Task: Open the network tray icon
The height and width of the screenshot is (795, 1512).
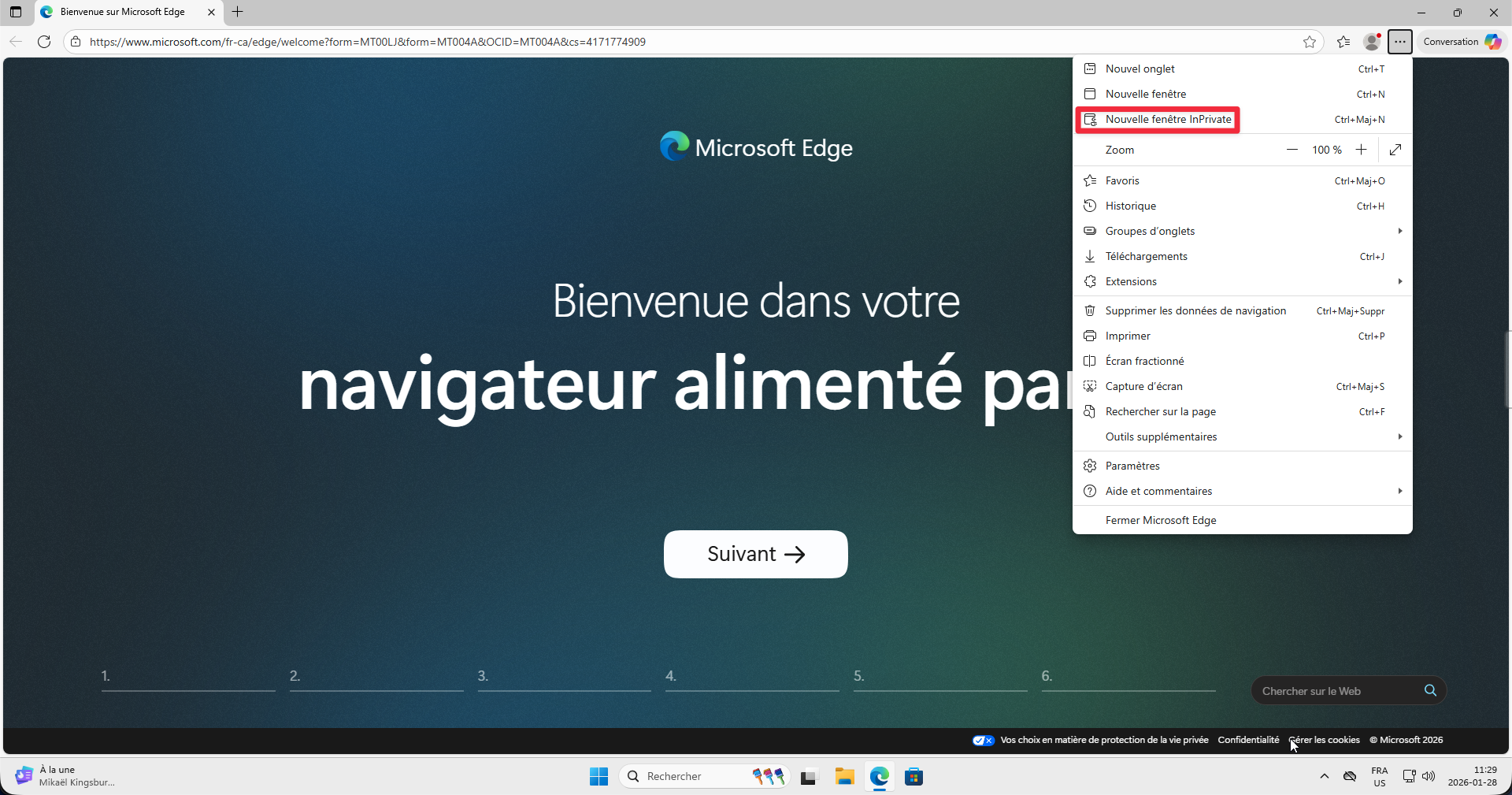Action: (1409, 777)
